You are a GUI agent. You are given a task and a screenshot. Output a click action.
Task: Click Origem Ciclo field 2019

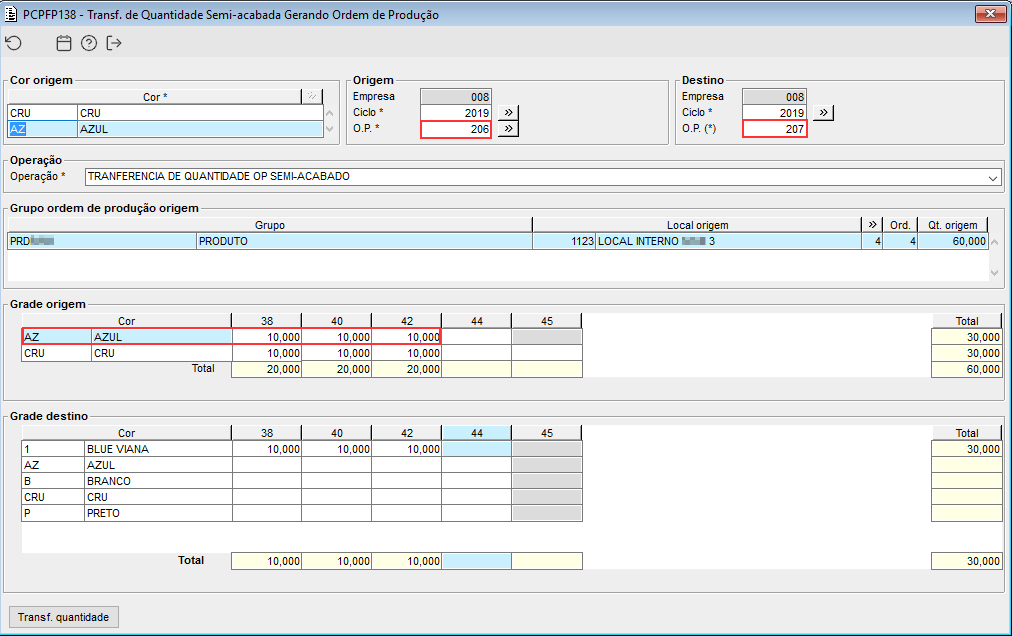[x=456, y=113]
